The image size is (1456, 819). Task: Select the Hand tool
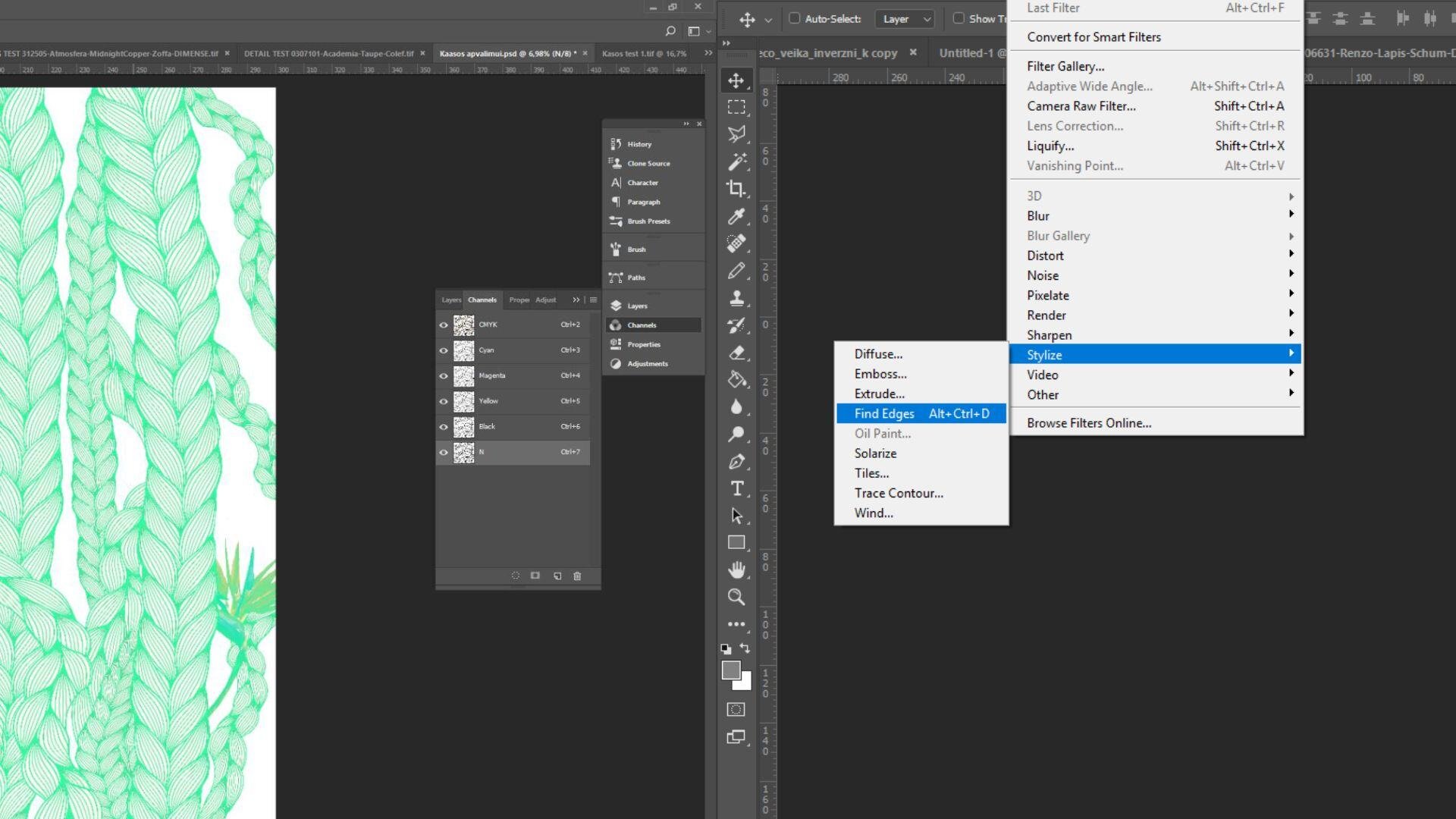pyautogui.click(x=736, y=570)
